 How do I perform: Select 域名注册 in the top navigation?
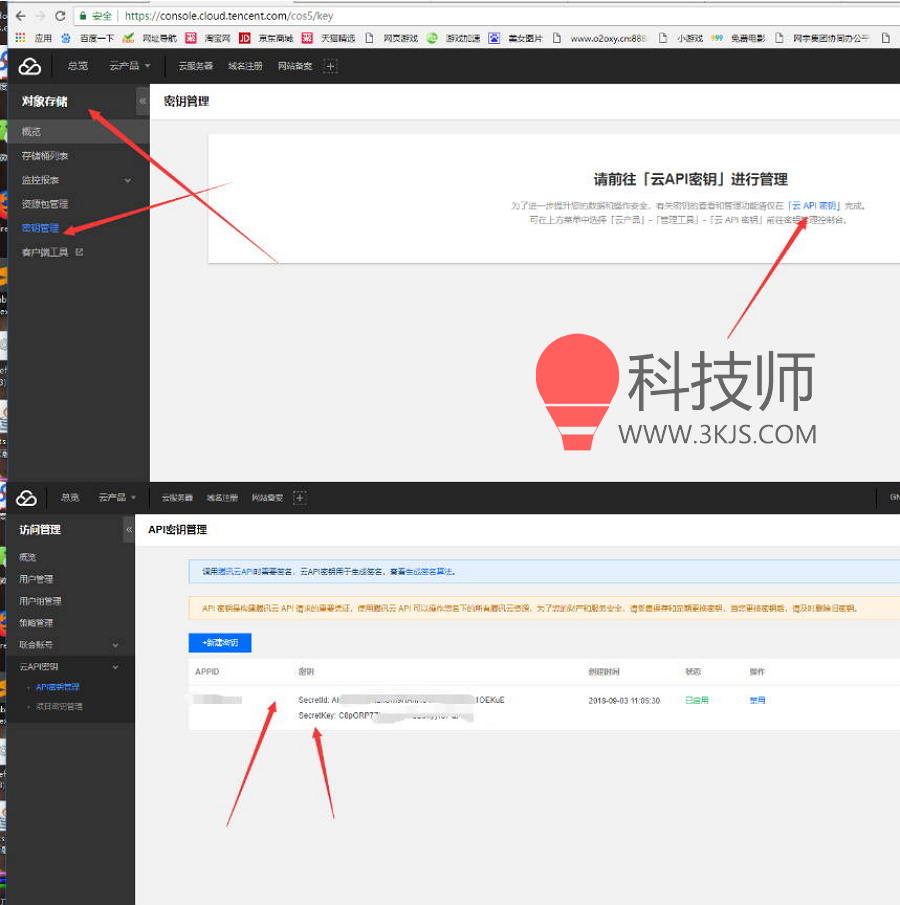coord(245,66)
